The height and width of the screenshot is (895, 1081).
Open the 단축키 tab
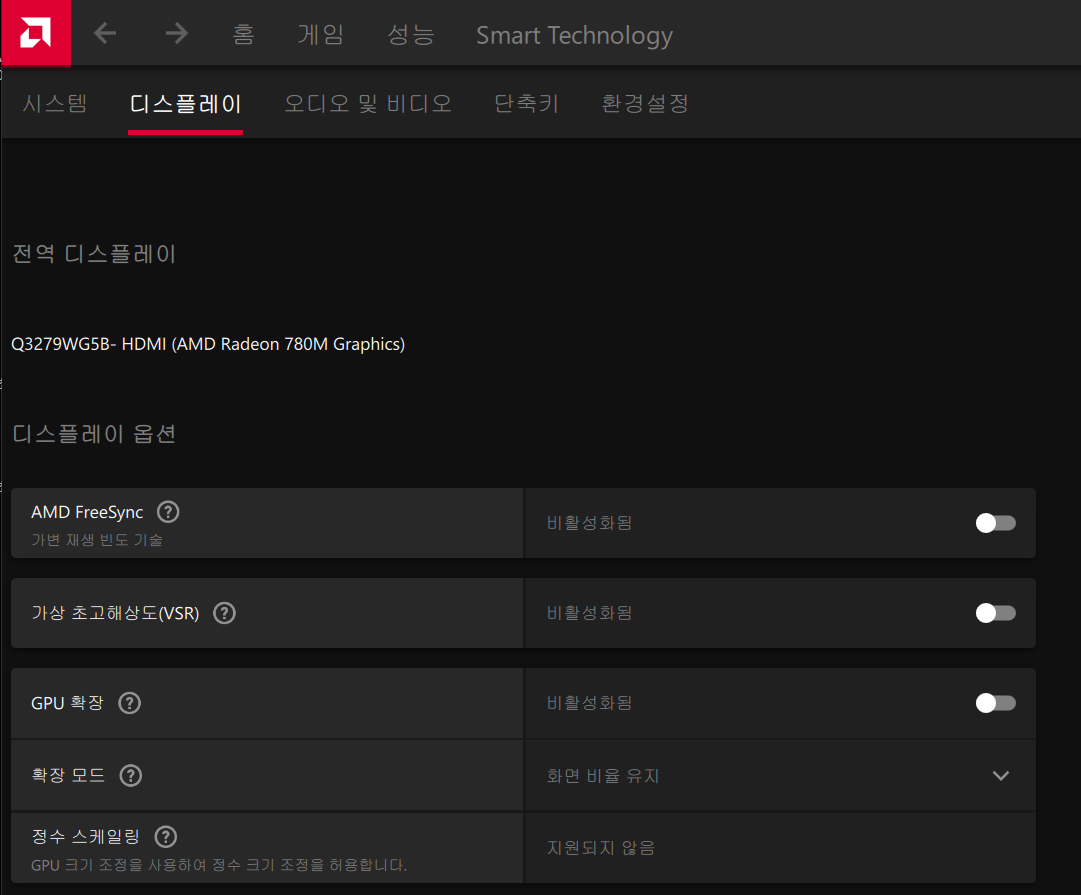(526, 103)
